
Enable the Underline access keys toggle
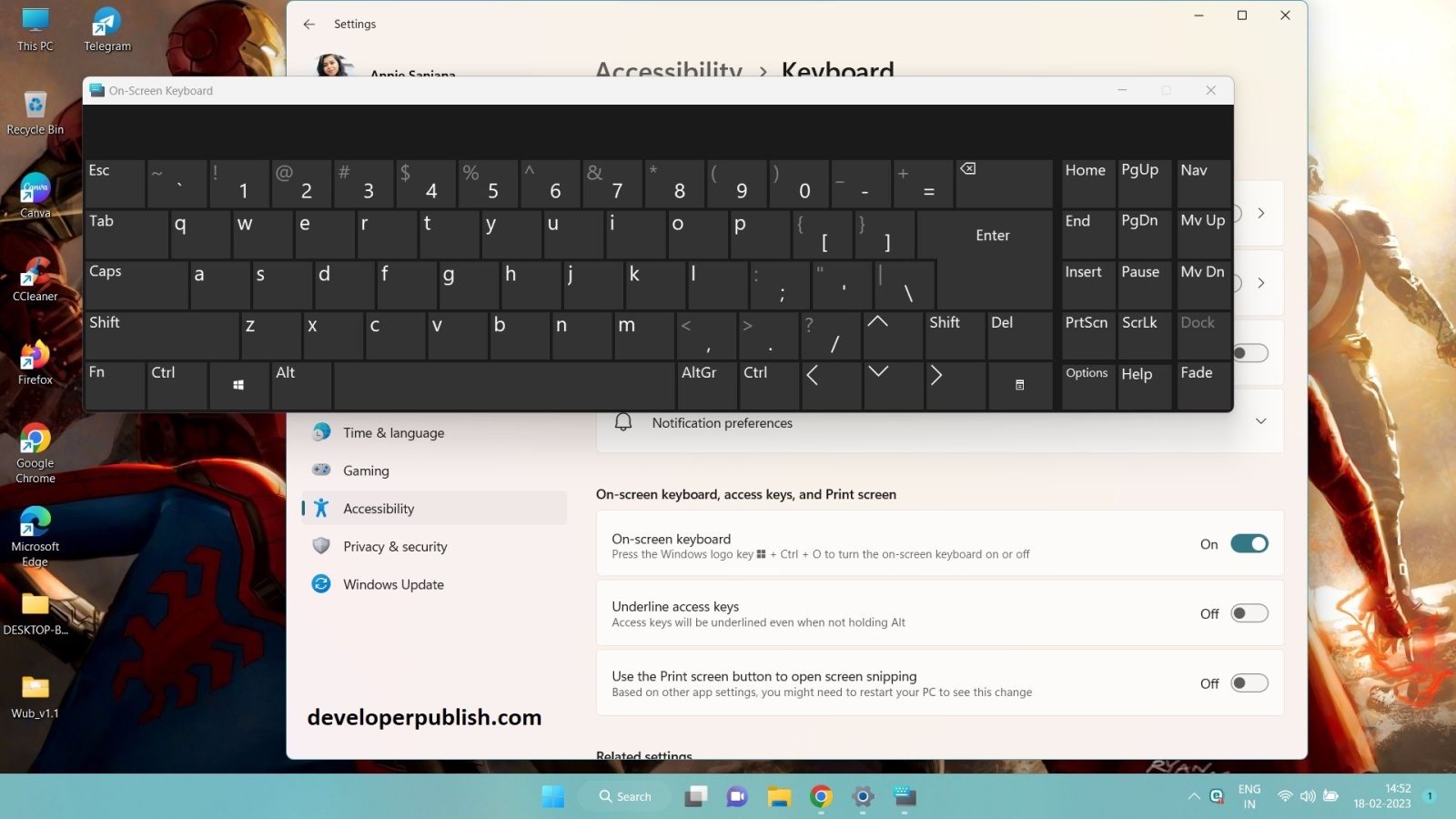click(x=1249, y=613)
